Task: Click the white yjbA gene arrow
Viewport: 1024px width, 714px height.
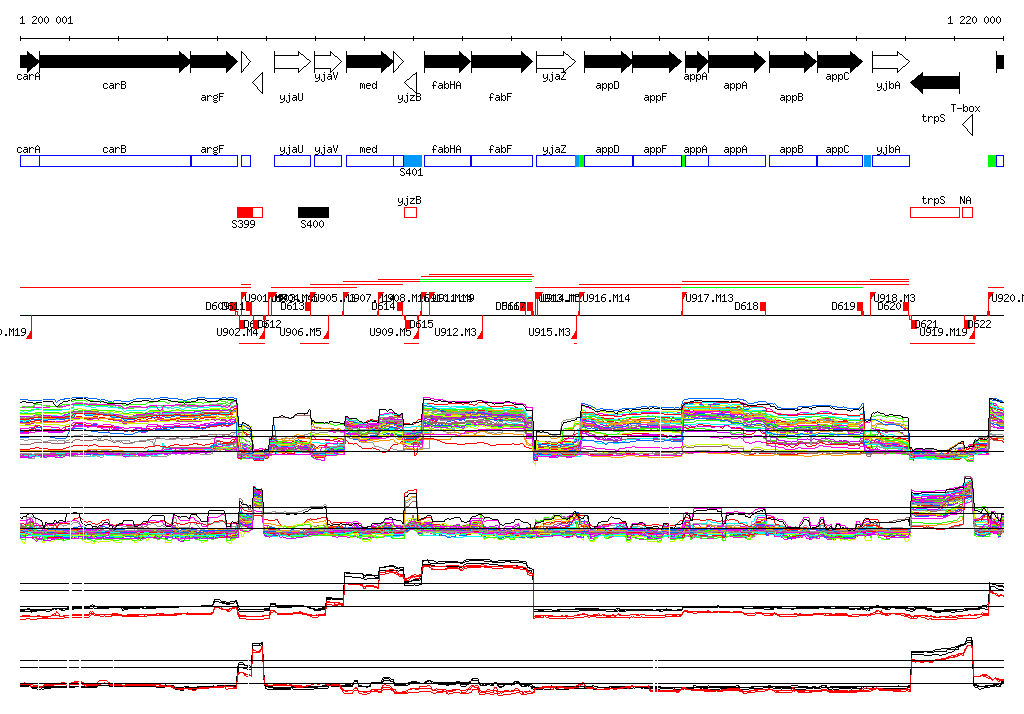Action: 891,62
